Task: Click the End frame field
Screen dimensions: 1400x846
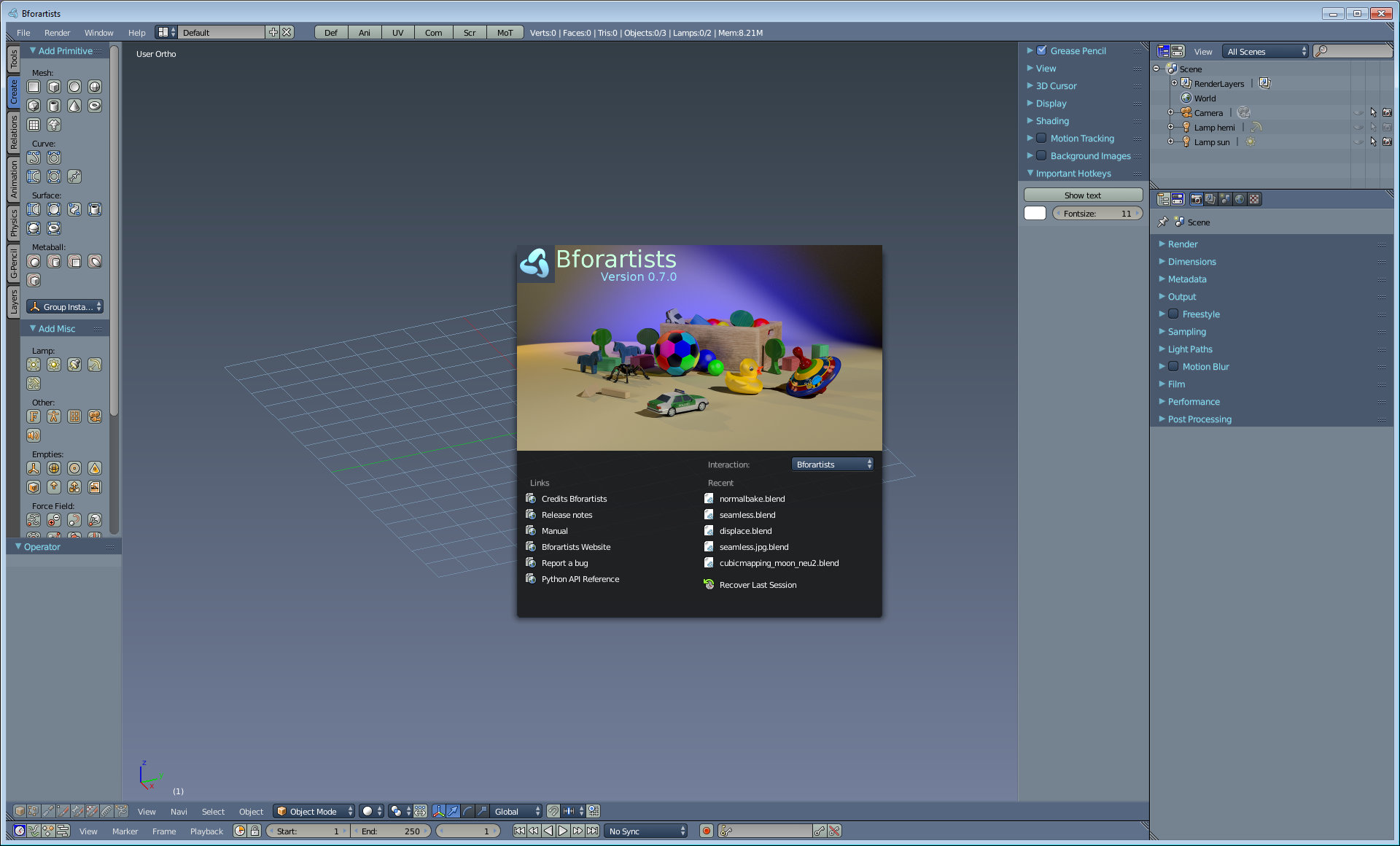Action: point(392,831)
